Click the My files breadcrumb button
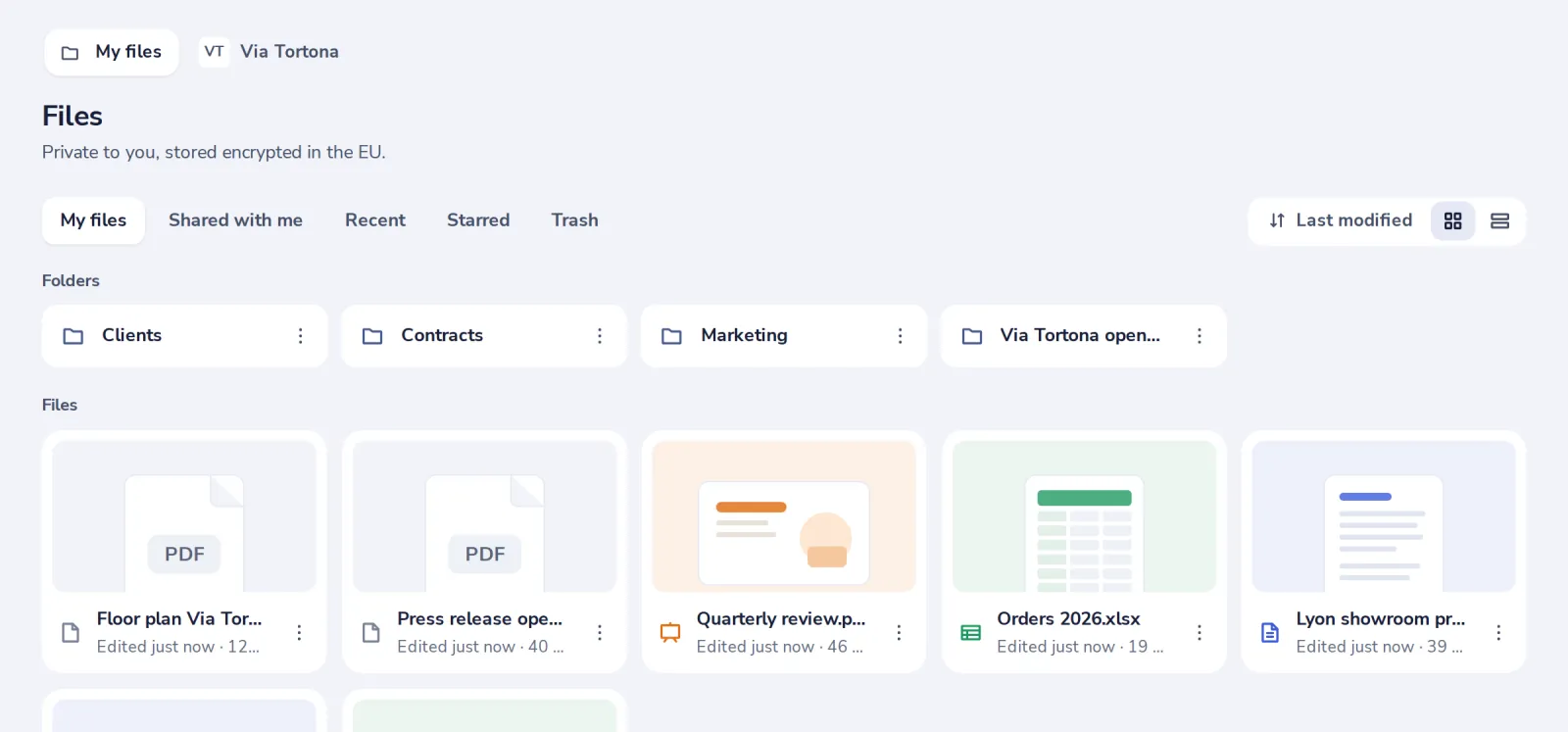The image size is (1568, 732). [112, 52]
